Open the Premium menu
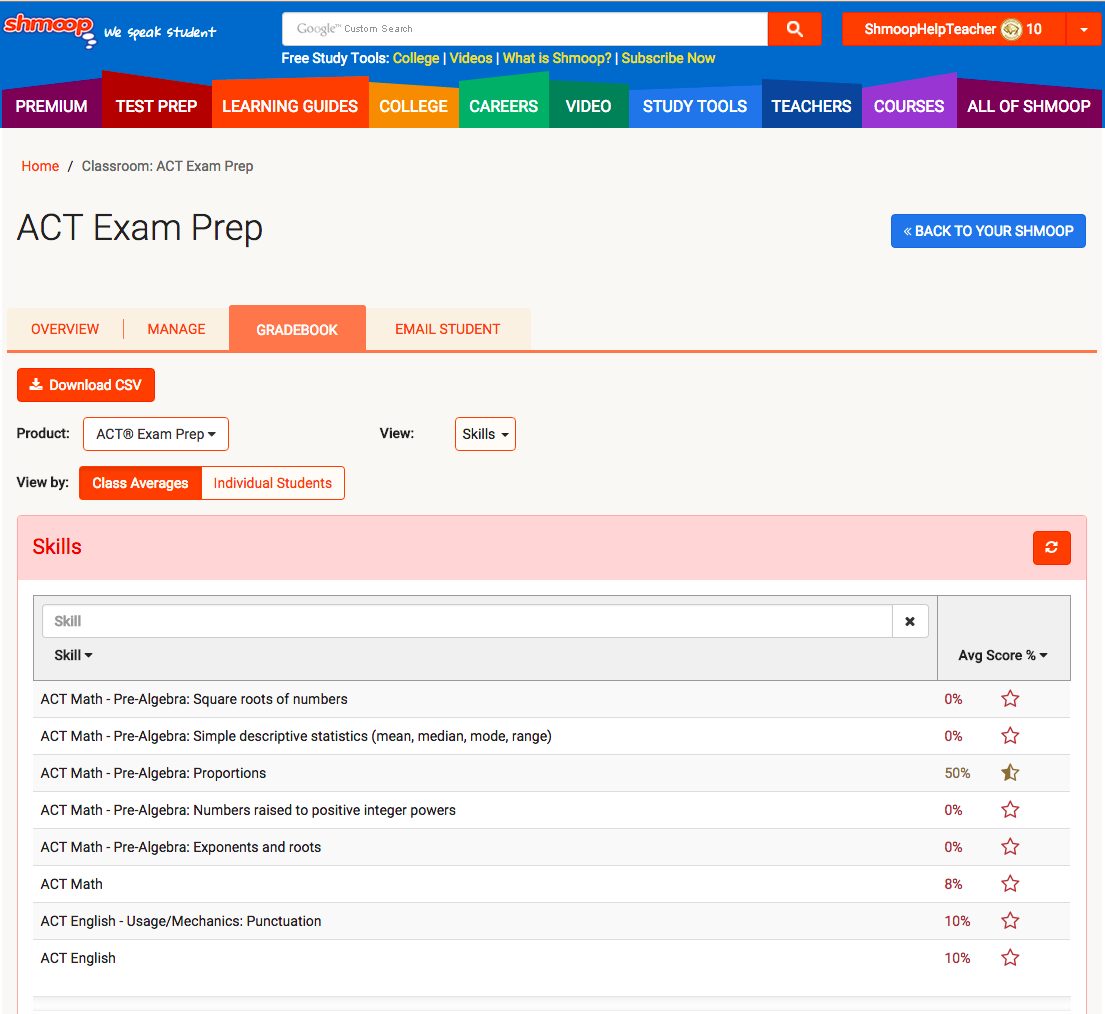This screenshot has height=1014, width=1105. 51,106
